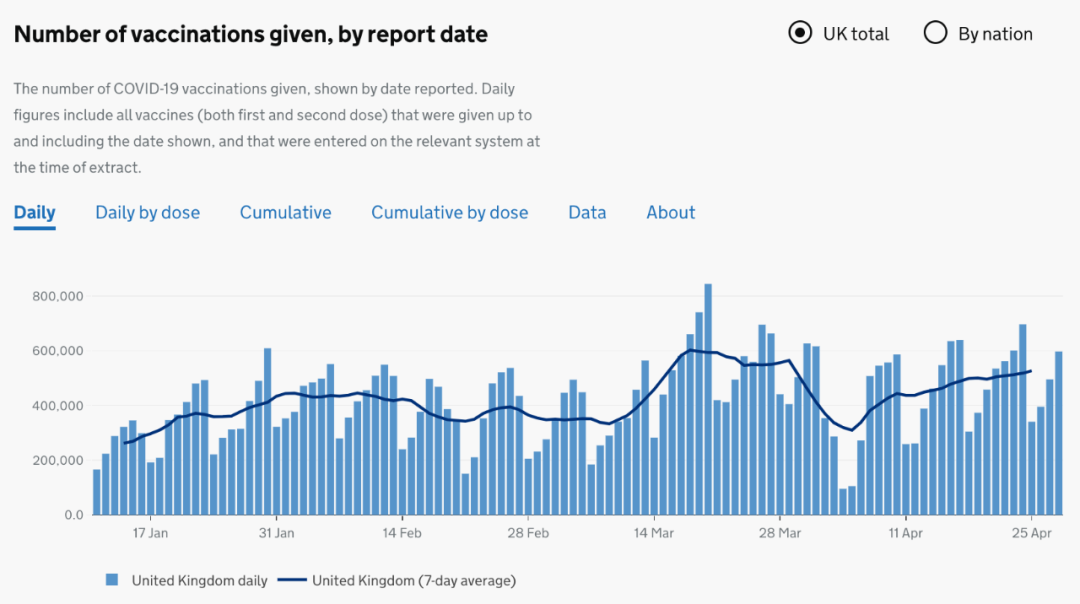Screen dimensions: 1080x604
Task: Toggle the United Kingdom (7-day average) legend label
Action: click(414, 581)
